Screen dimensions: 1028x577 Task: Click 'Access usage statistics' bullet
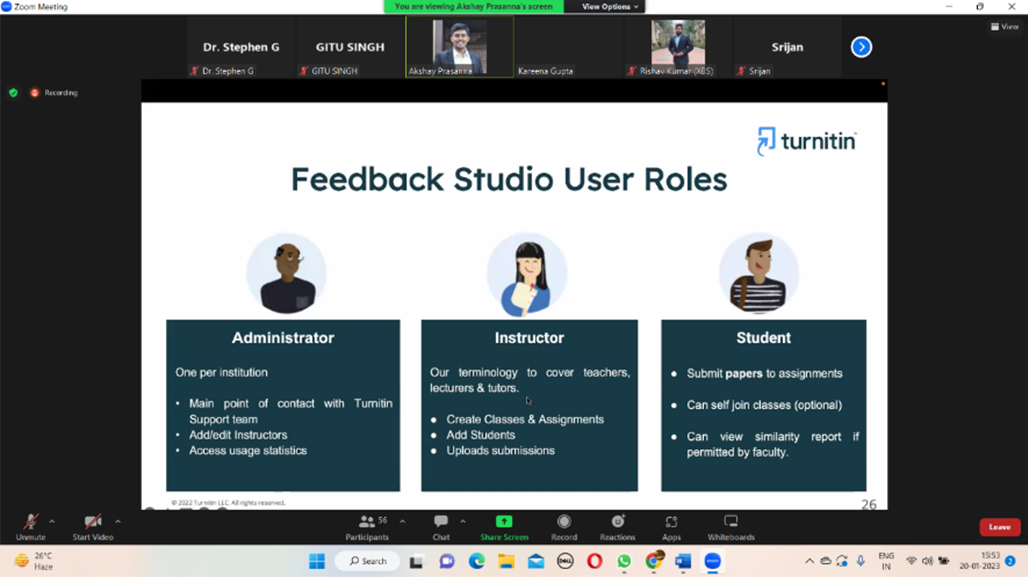248,450
